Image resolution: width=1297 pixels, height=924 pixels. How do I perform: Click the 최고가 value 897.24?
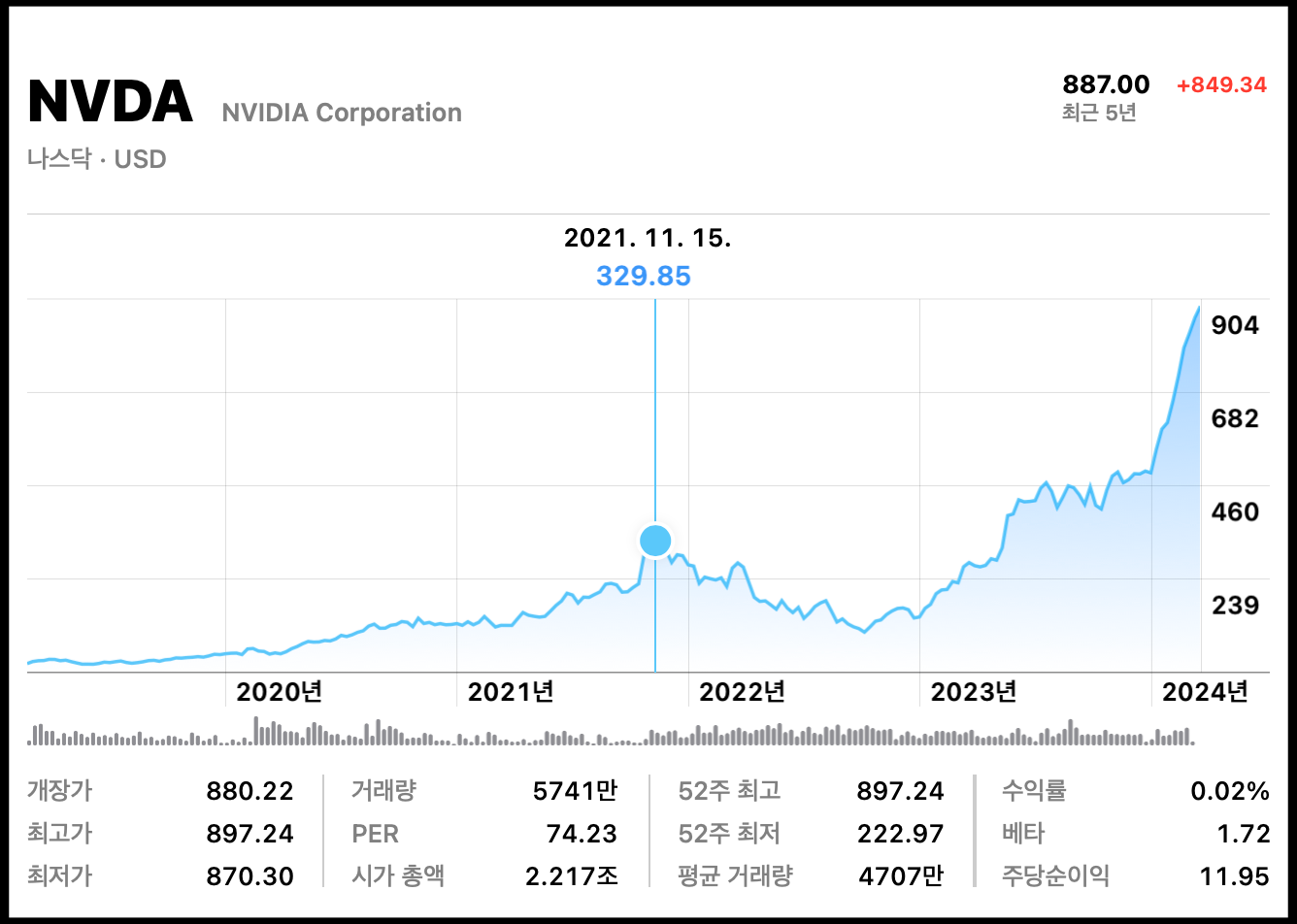tap(249, 834)
